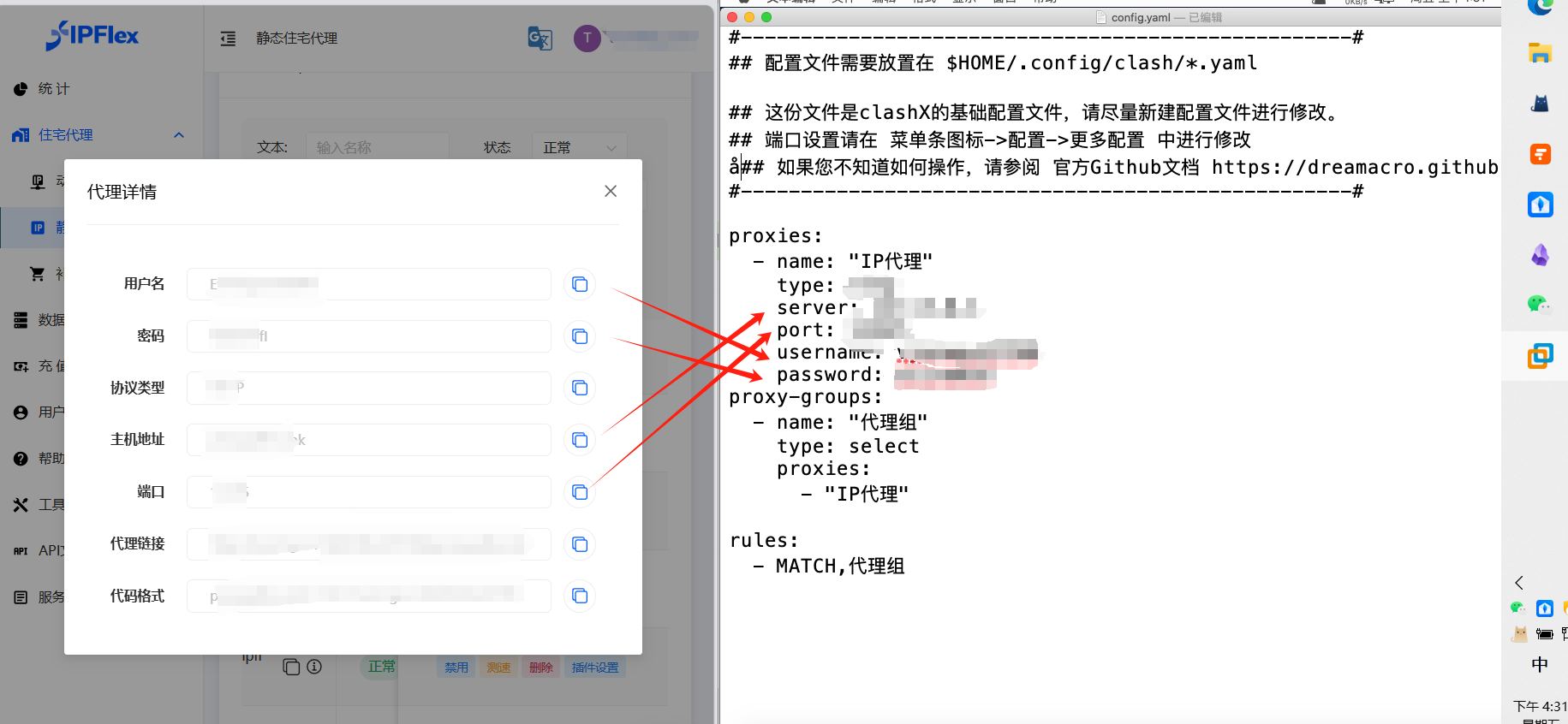This screenshot has width=1568, height=724.
Task: Copy the 端口 field value
Action: pyautogui.click(x=580, y=492)
